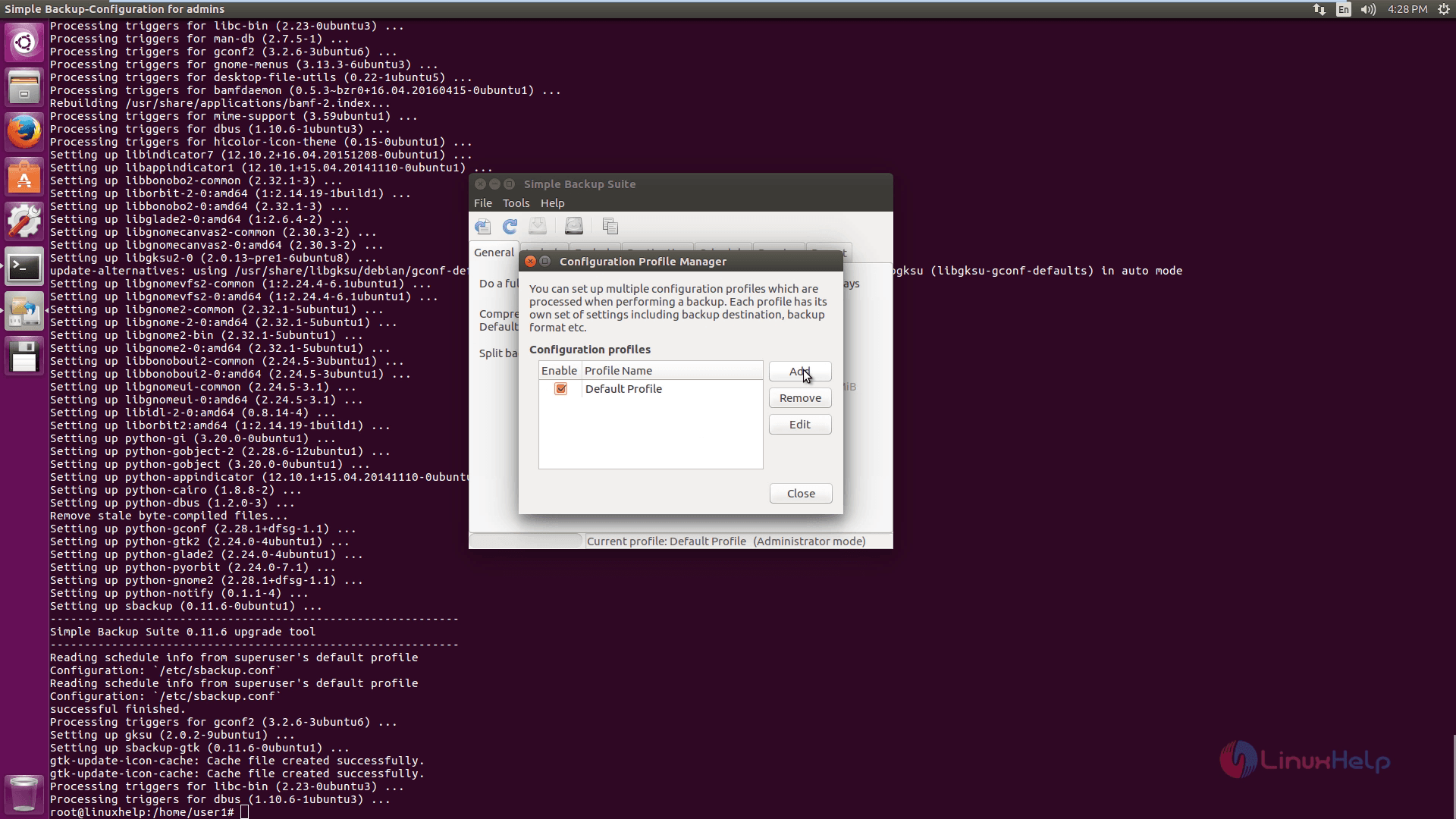Click the Simple Backup launcher icon
The width and height of the screenshot is (1456, 819).
tap(24, 312)
